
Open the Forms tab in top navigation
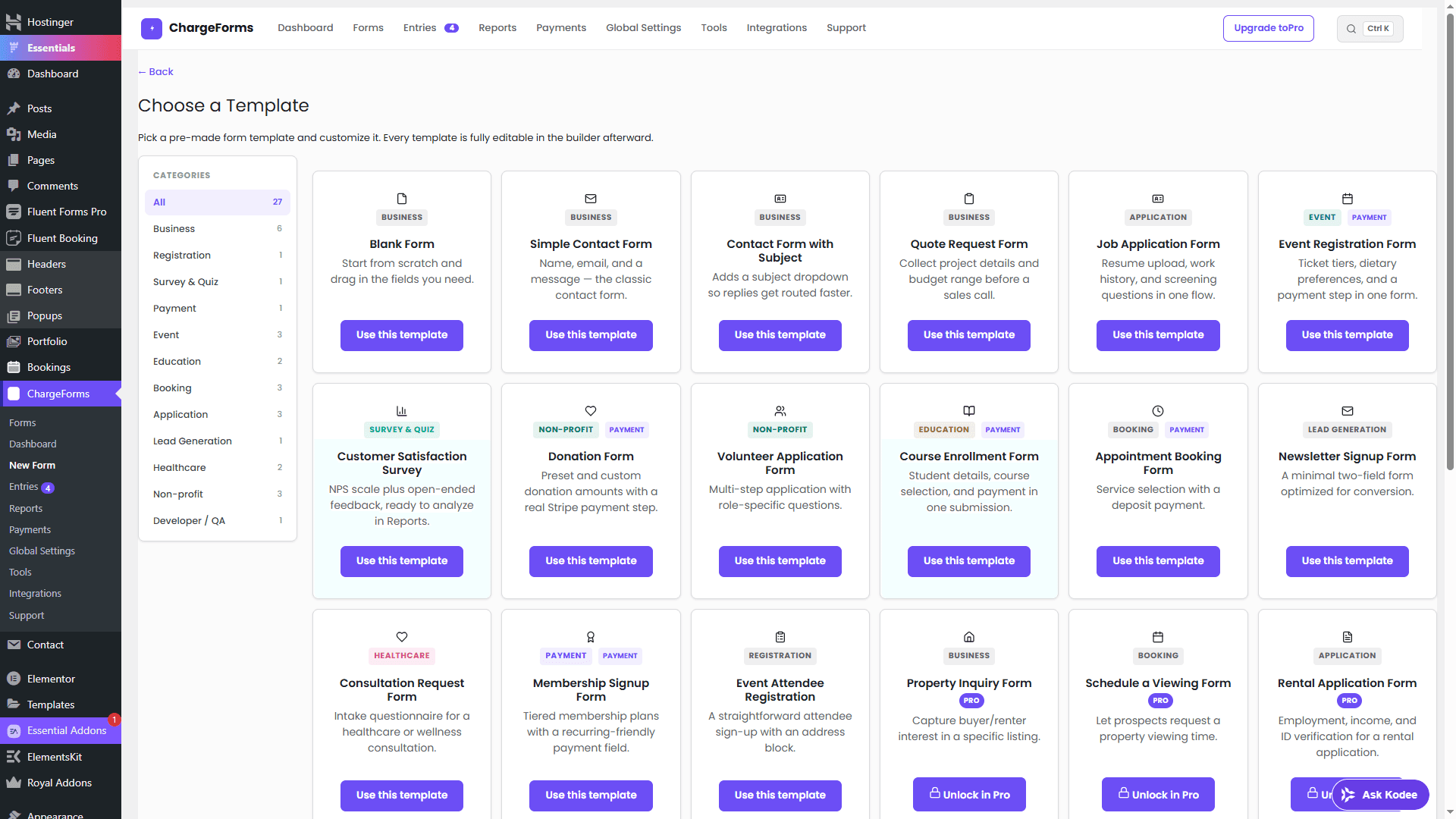[368, 28]
